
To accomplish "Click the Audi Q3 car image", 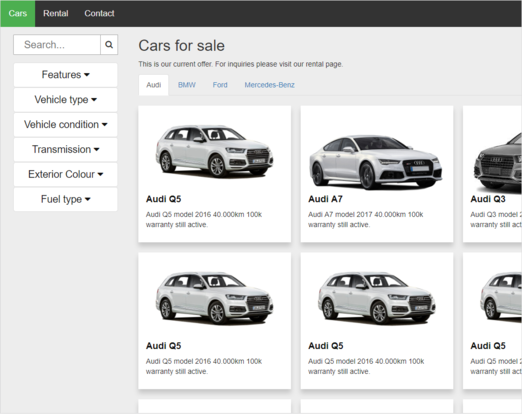I will coord(498,162).
